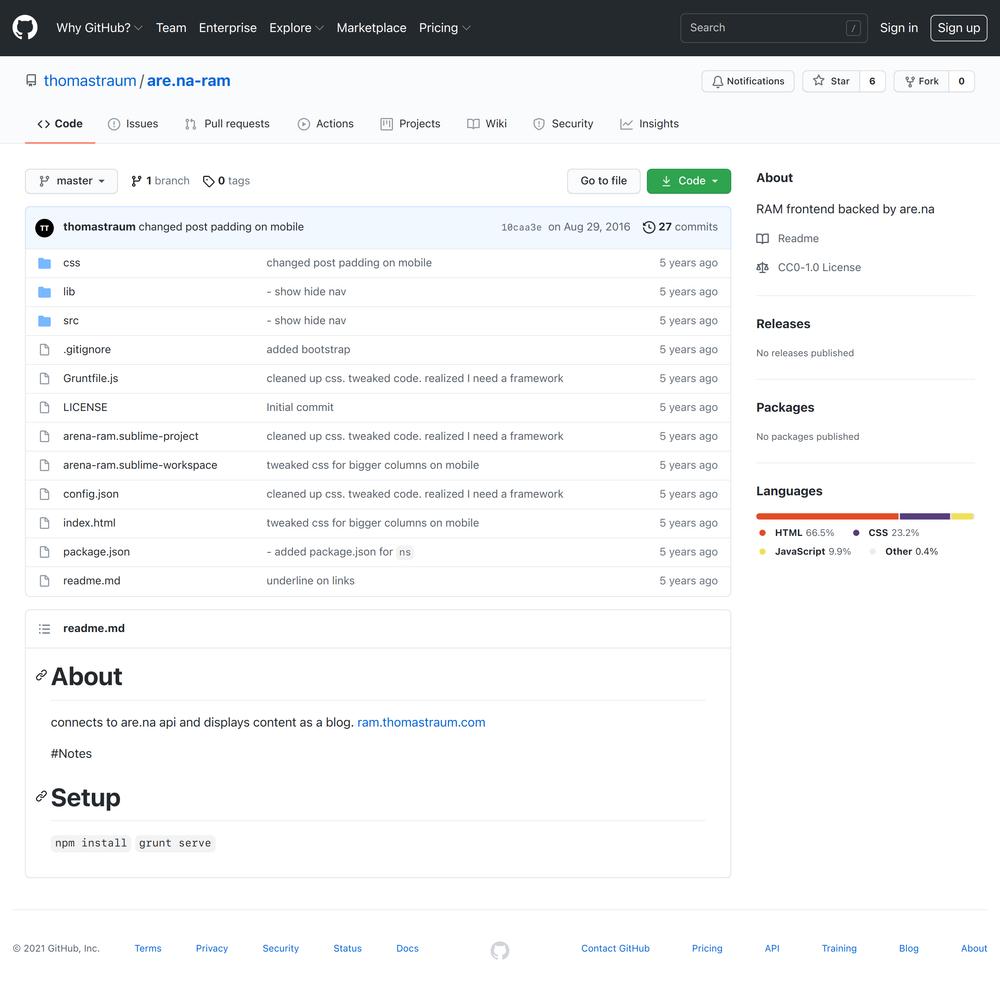Click the anchor link icon beside About heading
The height and width of the screenshot is (1000, 1000).
tap(41, 675)
